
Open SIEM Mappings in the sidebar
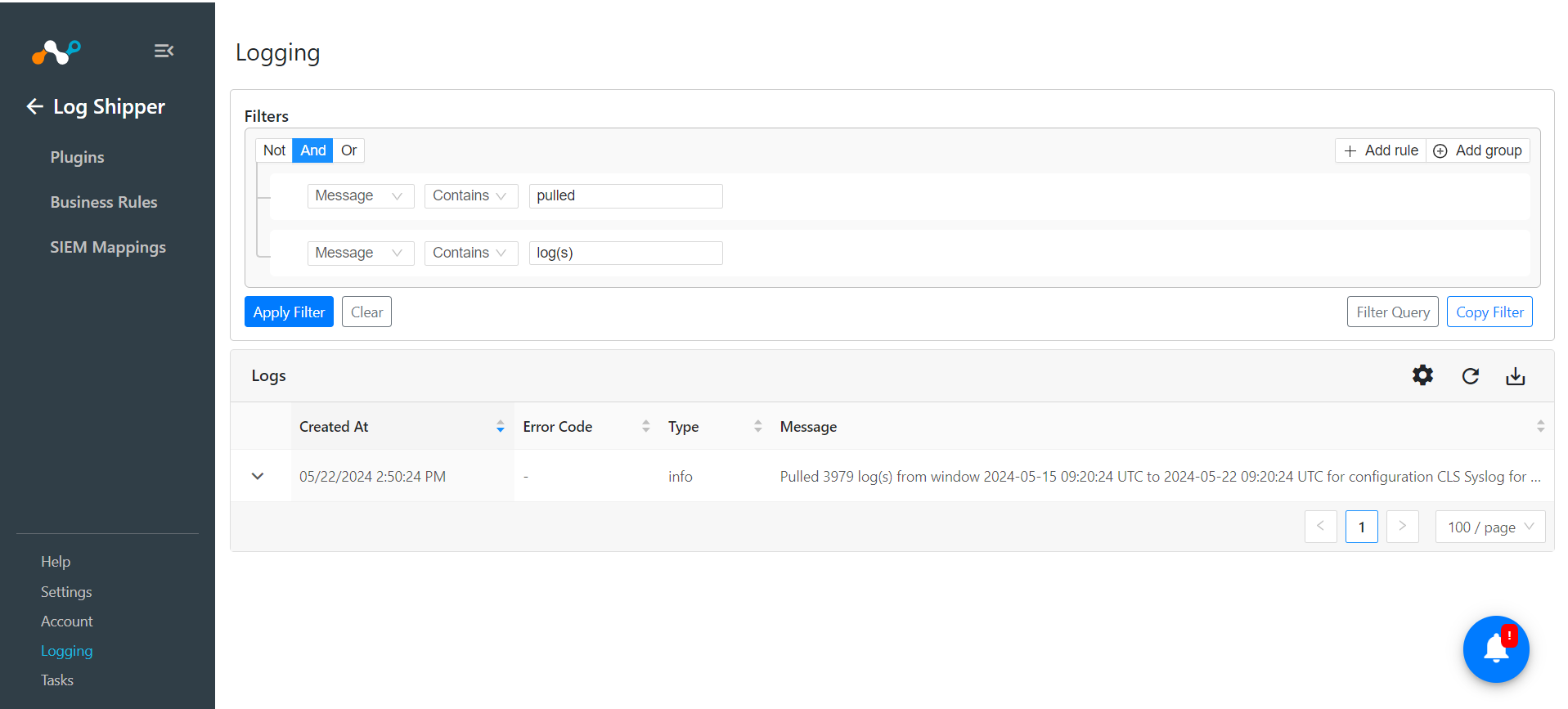tap(108, 247)
